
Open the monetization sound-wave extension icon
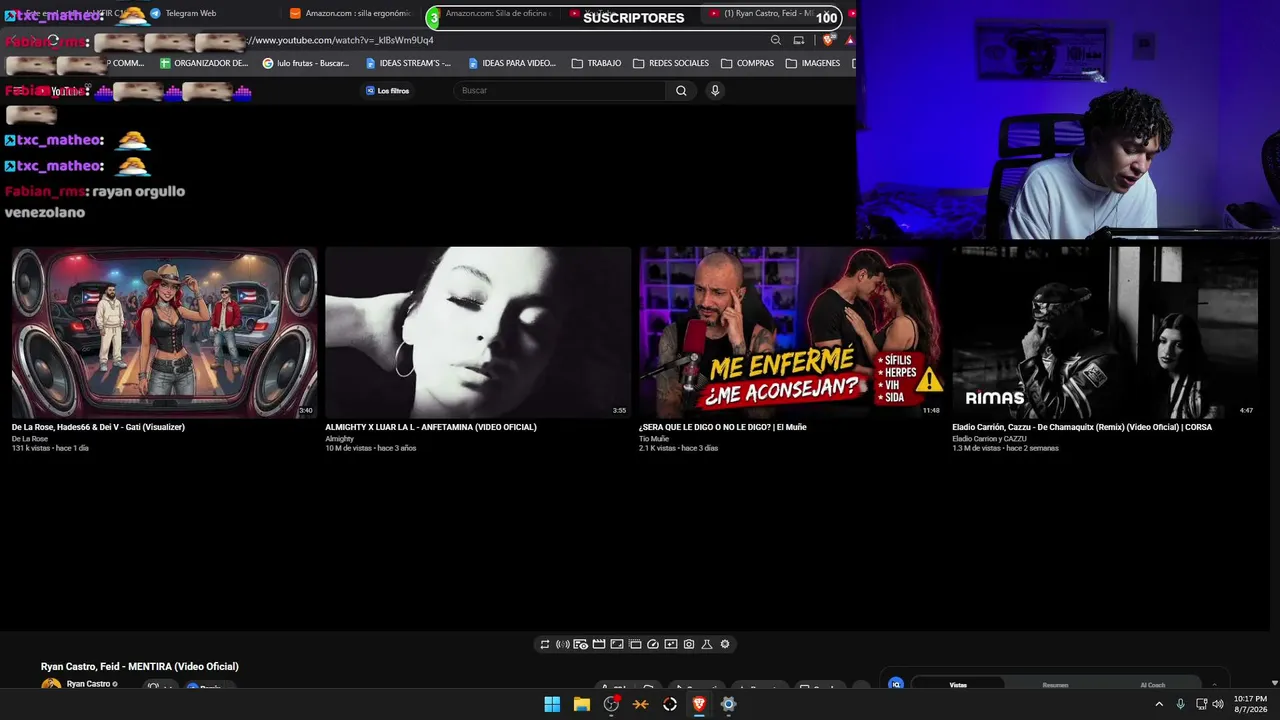tap(563, 645)
